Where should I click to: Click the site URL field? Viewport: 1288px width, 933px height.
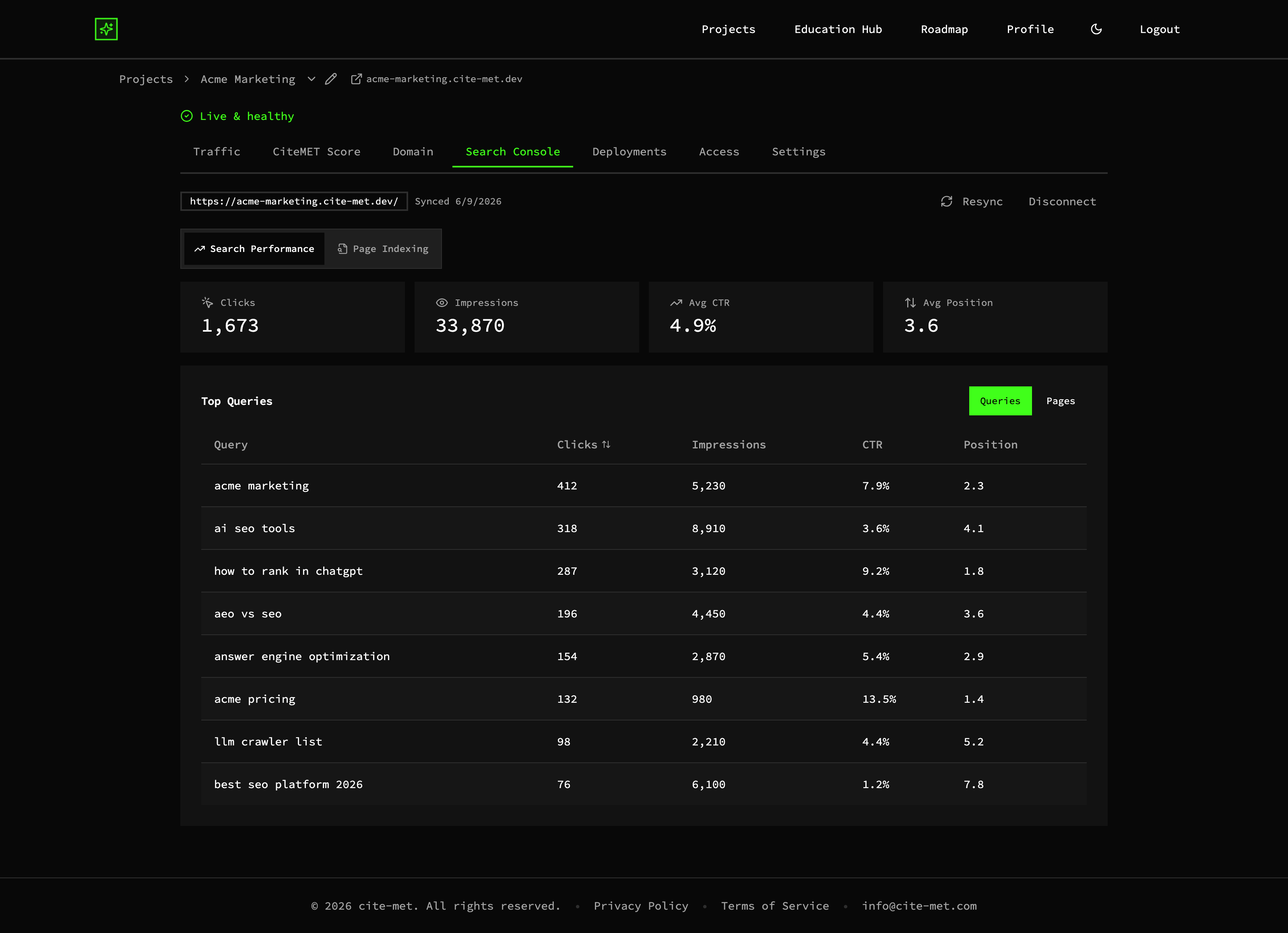click(x=294, y=201)
